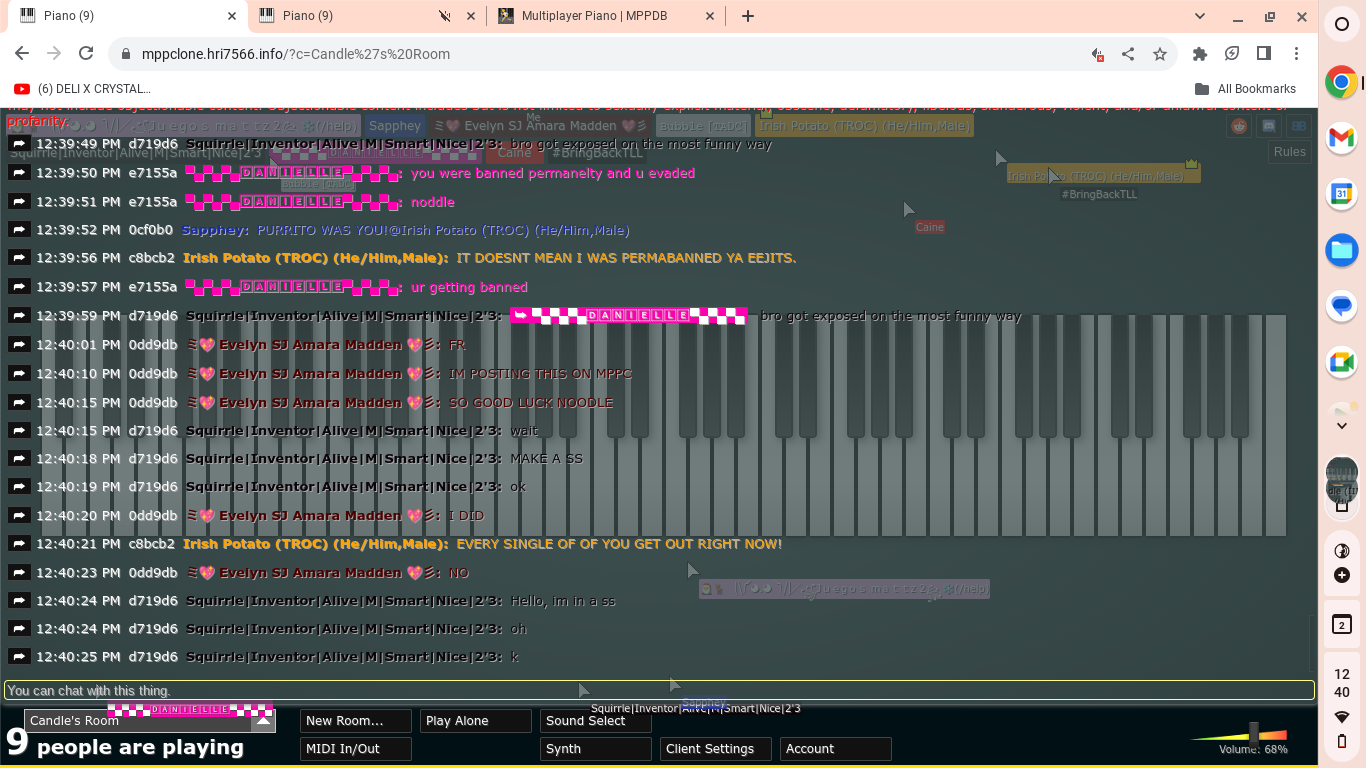Share this page
1366x768 pixels.
pos(1128,54)
